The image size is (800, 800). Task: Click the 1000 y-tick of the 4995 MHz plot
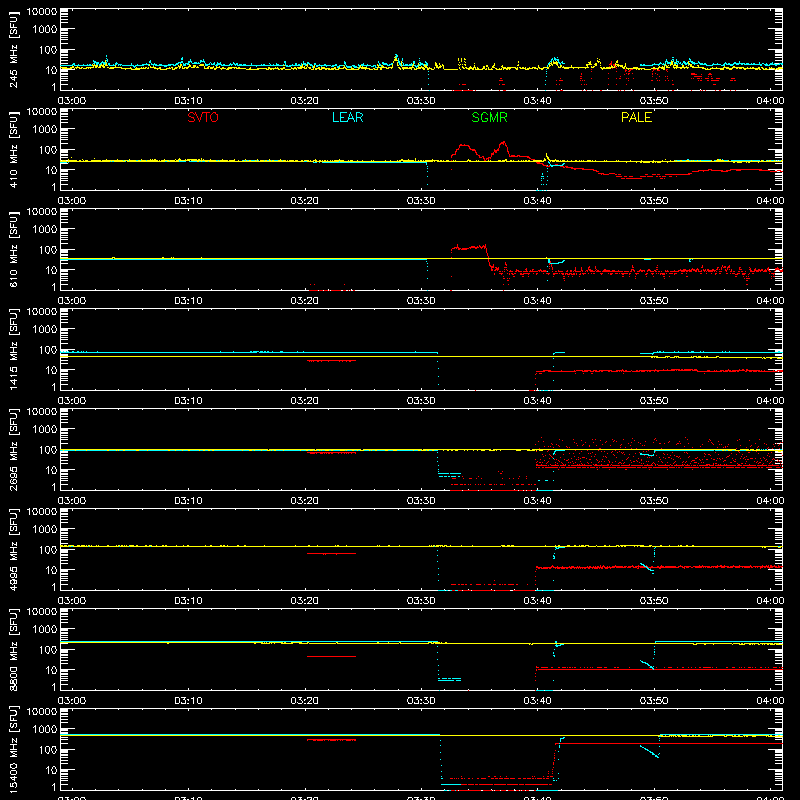coord(45,530)
